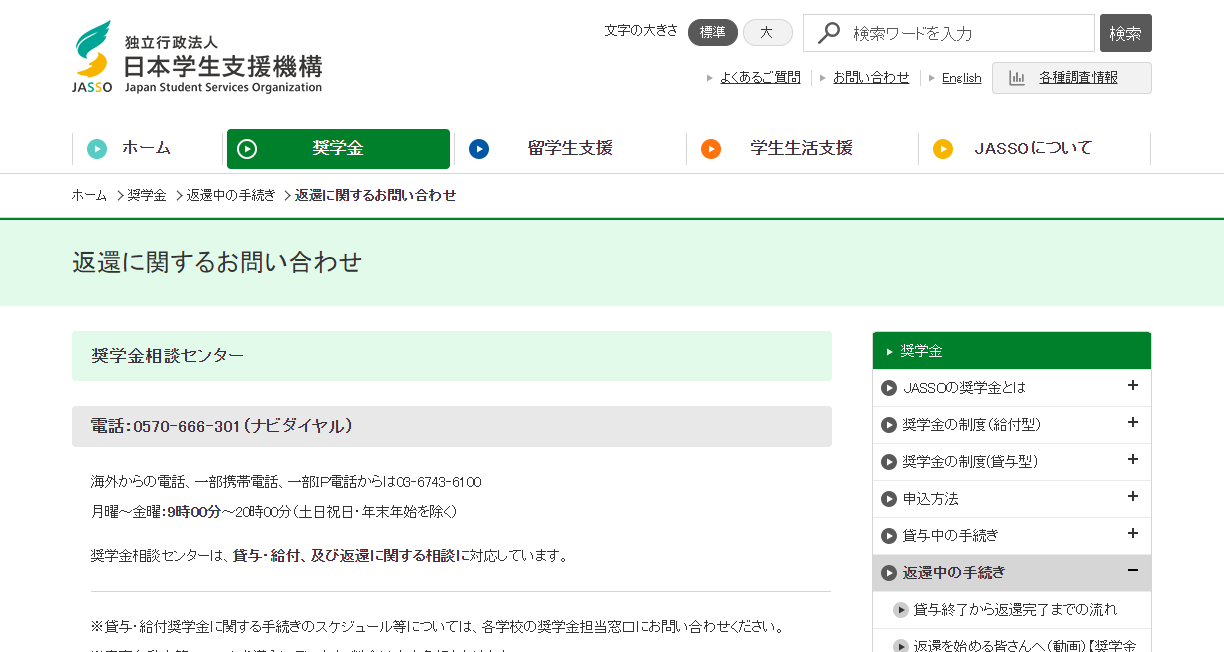Click the orange 学生生活支援 arrow icon
The width and height of the screenshot is (1224, 652).
pyautogui.click(x=710, y=147)
